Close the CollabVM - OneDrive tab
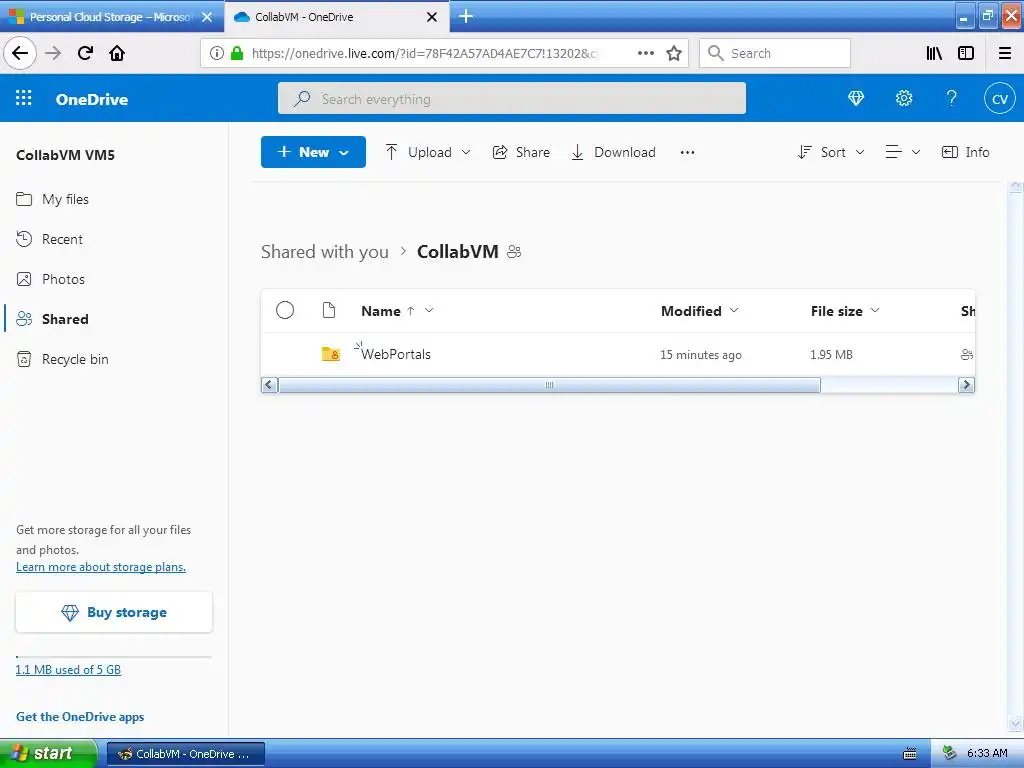1024x768 pixels. [432, 17]
